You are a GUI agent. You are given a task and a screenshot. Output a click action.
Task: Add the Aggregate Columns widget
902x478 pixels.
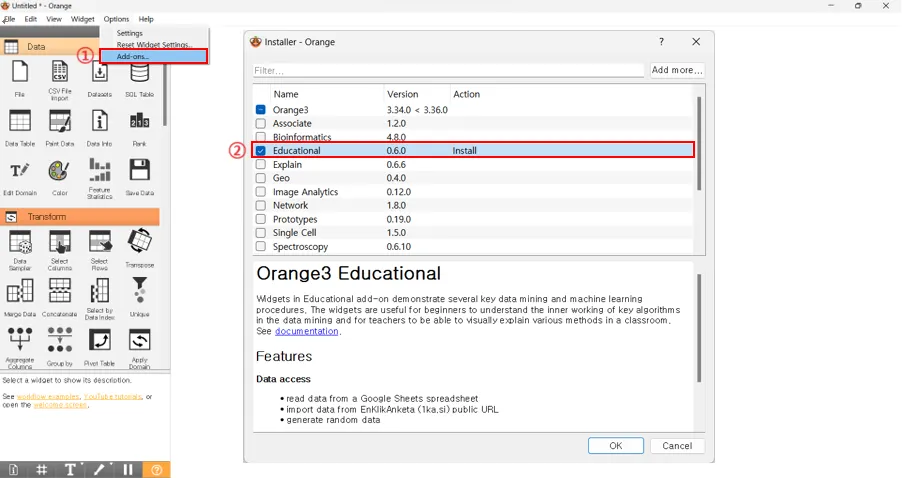[x=20, y=348]
